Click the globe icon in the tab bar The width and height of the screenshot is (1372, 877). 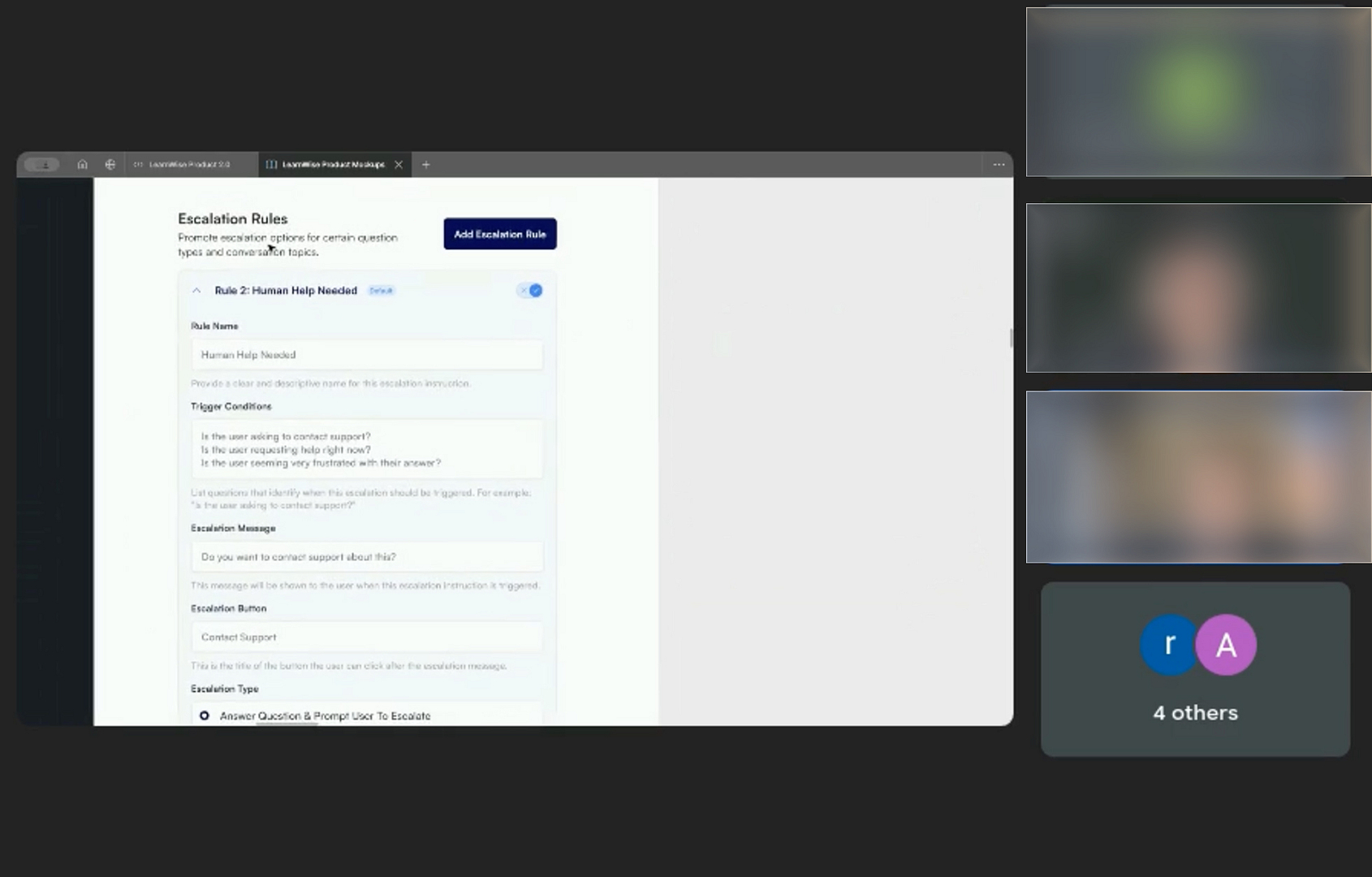click(110, 164)
